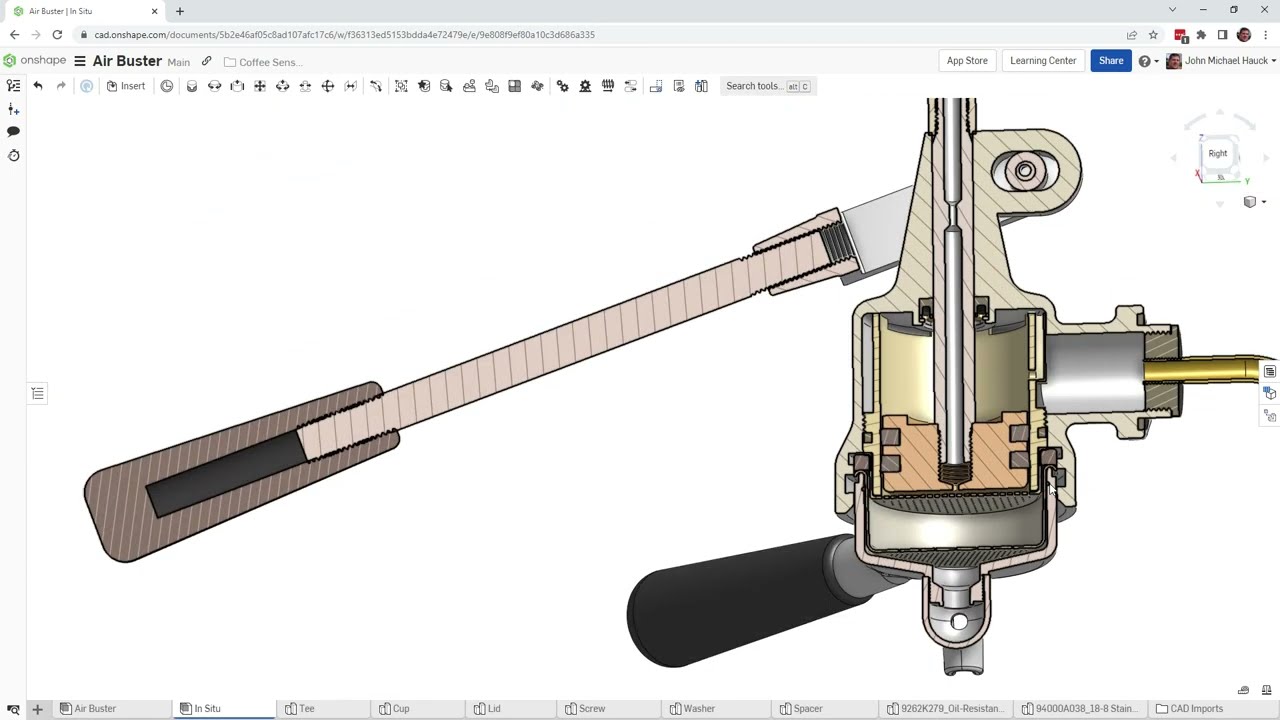Bookmark this page with star icon
This screenshot has width=1280, height=720.
point(1153,35)
